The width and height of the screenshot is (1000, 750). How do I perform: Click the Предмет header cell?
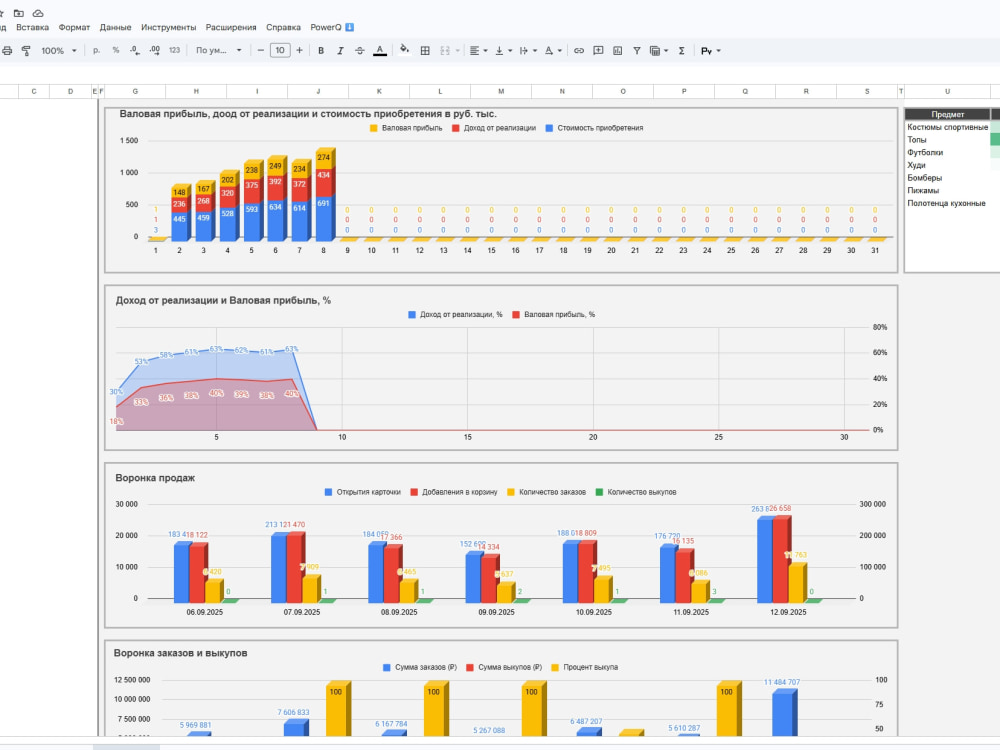[x=947, y=114]
